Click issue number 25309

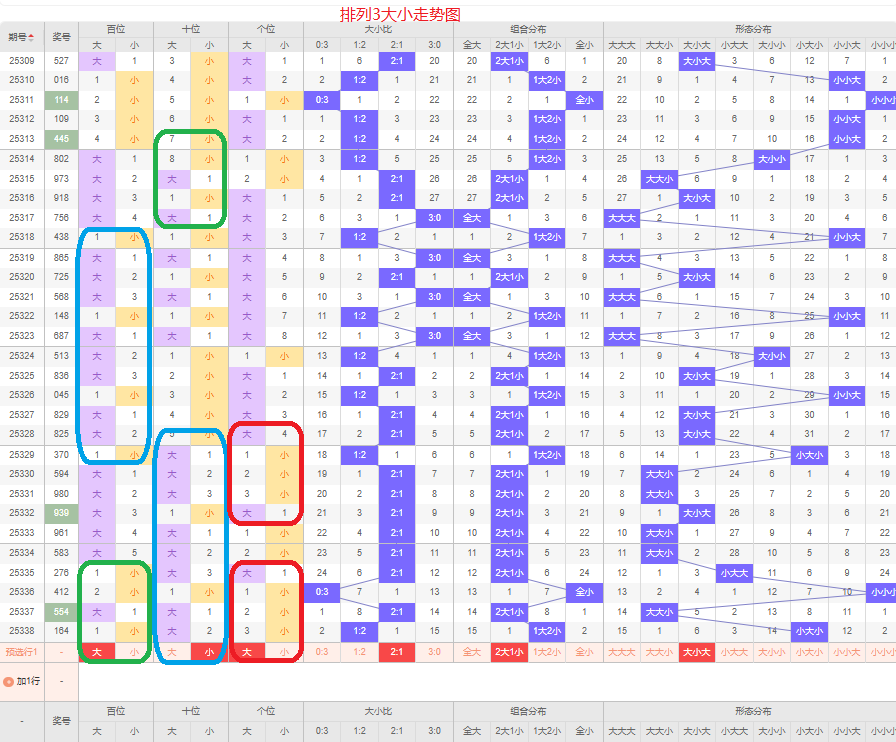22,61
